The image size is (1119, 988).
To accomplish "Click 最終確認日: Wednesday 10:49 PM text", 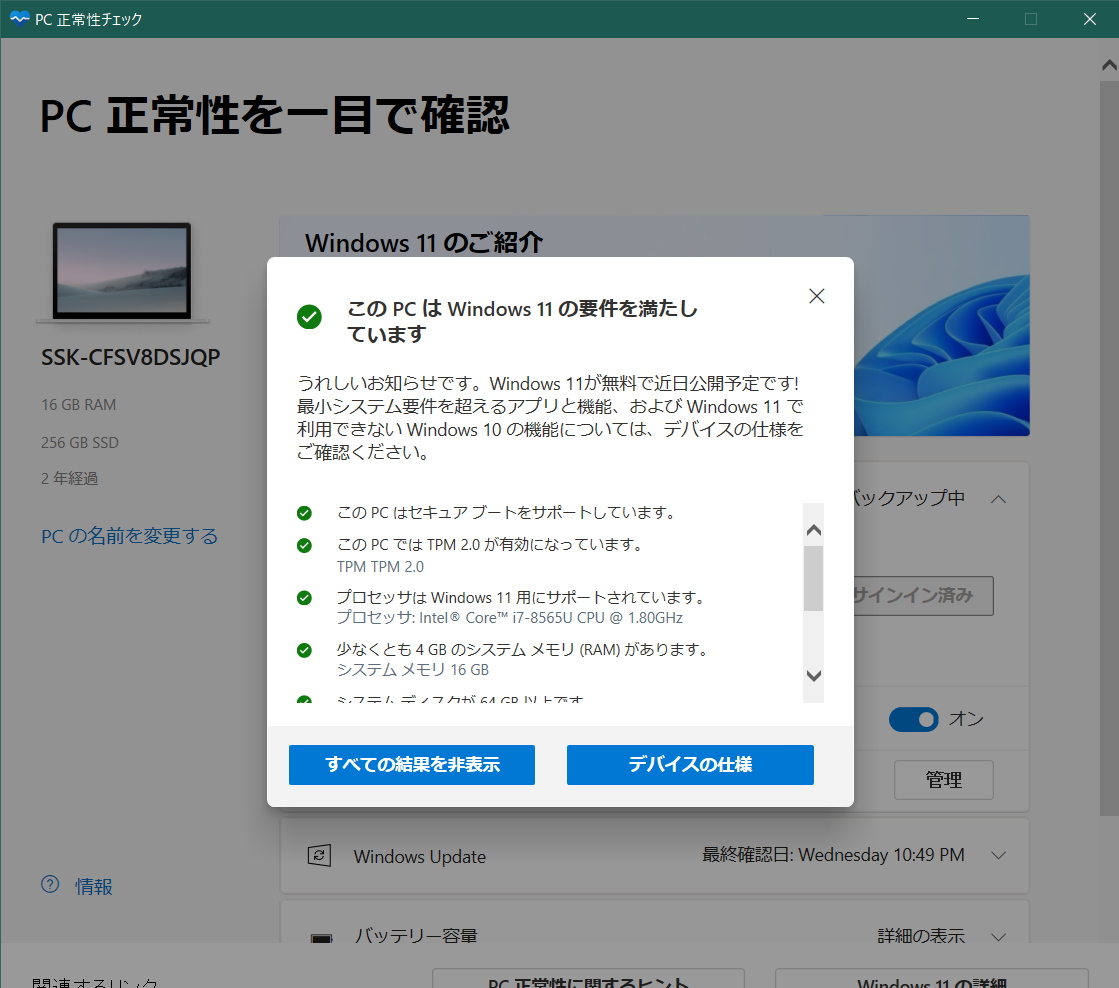I will point(834,855).
